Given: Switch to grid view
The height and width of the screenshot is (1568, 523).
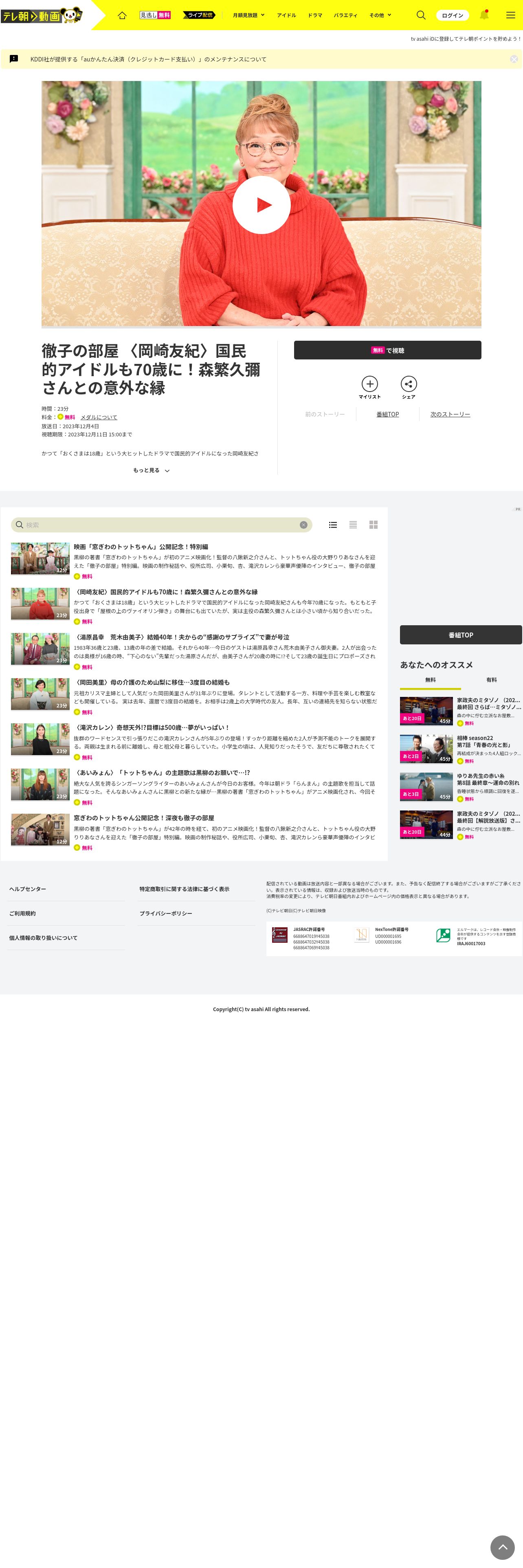Looking at the screenshot, I should (373, 525).
